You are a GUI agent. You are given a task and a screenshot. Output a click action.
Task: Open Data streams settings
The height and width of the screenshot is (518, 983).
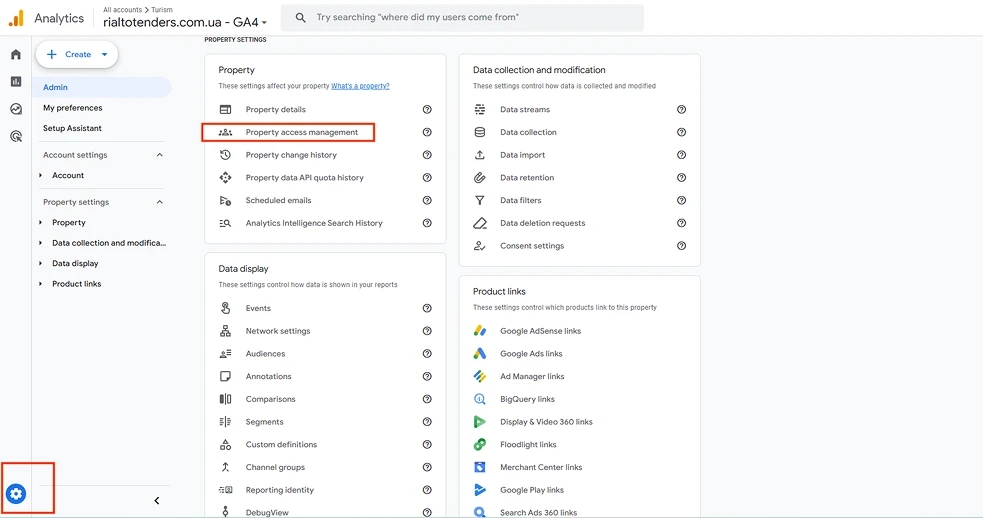point(525,109)
